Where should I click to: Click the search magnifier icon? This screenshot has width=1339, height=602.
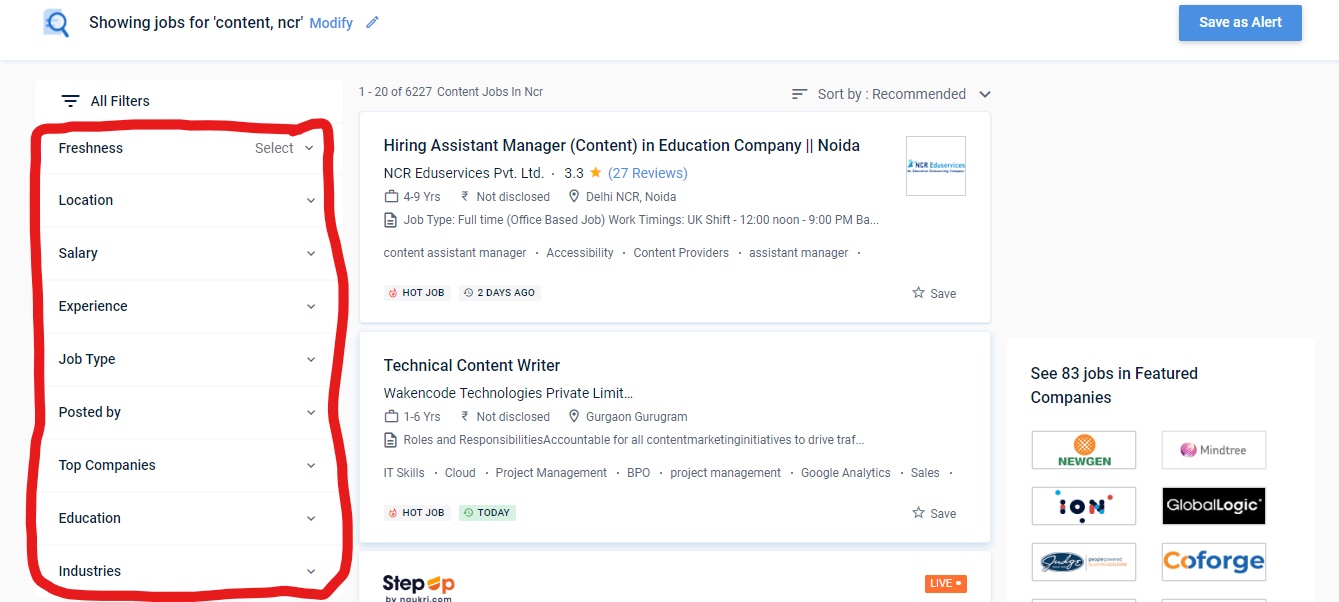pos(56,23)
